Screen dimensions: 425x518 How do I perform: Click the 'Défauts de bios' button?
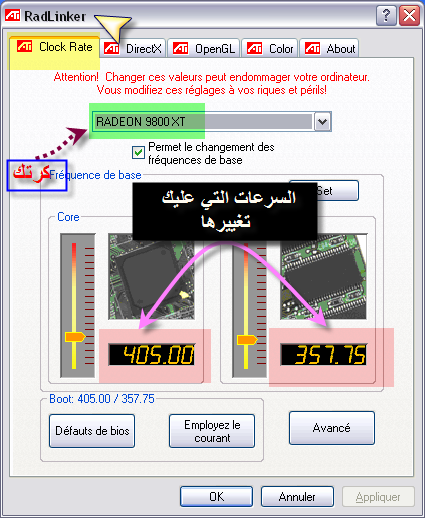click(92, 431)
